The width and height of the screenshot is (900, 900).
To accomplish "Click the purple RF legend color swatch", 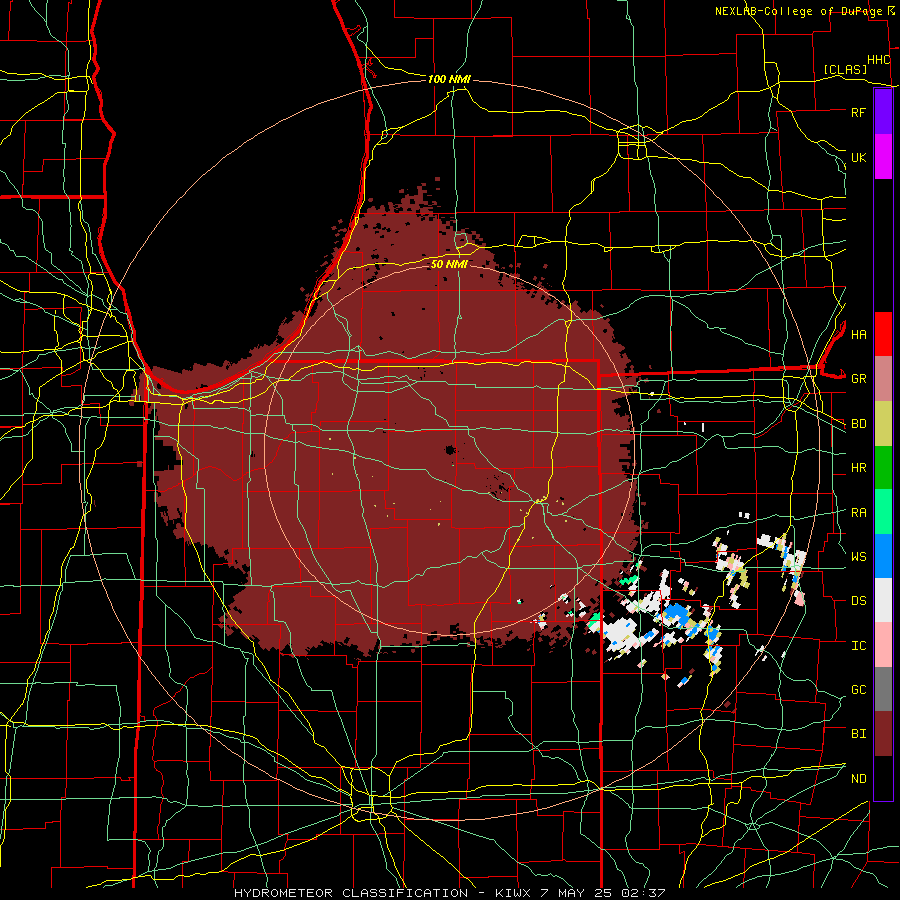I will (x=883, y=112).
